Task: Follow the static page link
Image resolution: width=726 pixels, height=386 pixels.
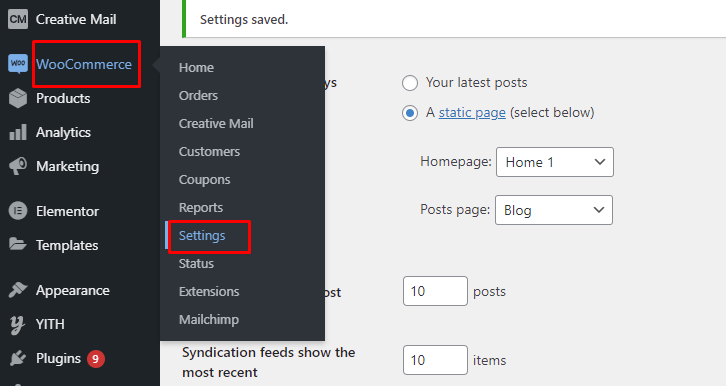Action: coord(472,112)
